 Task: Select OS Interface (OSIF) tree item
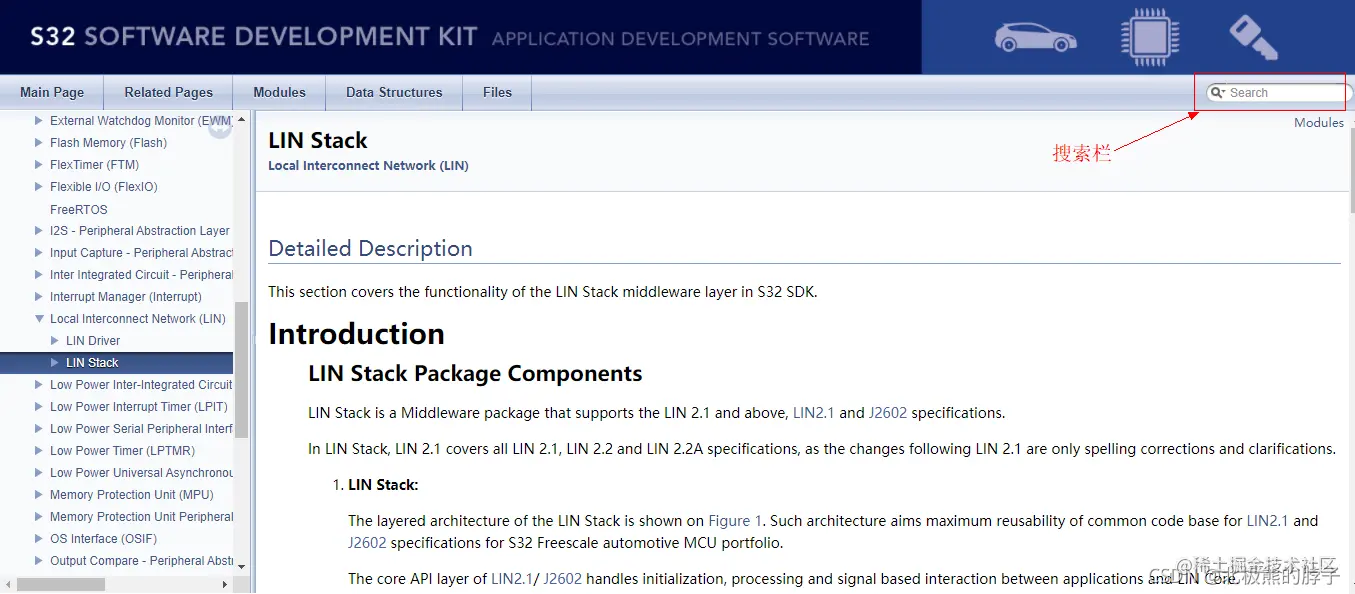click(104, 539)
